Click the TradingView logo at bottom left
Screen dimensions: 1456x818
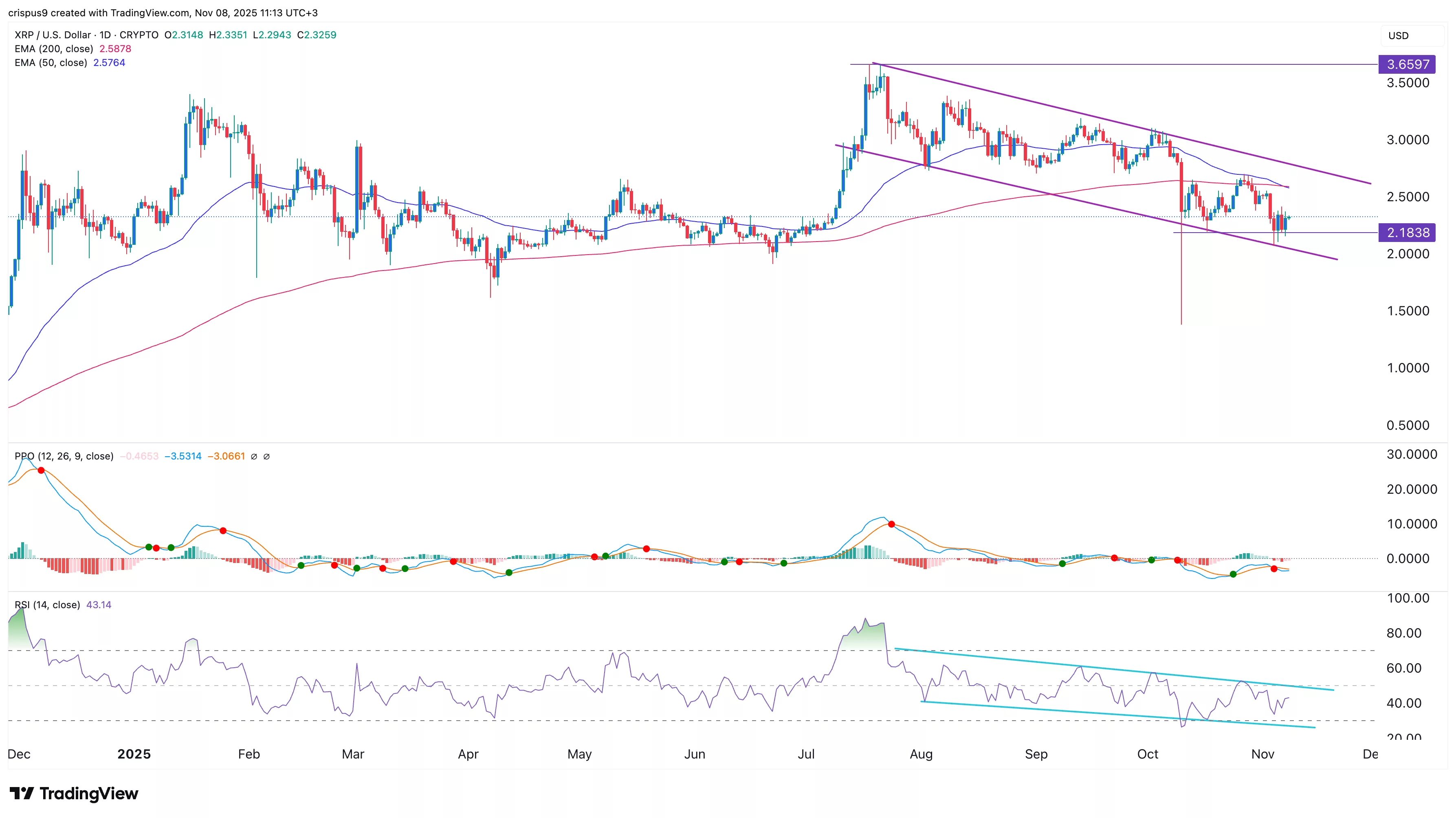pos(73,794)
